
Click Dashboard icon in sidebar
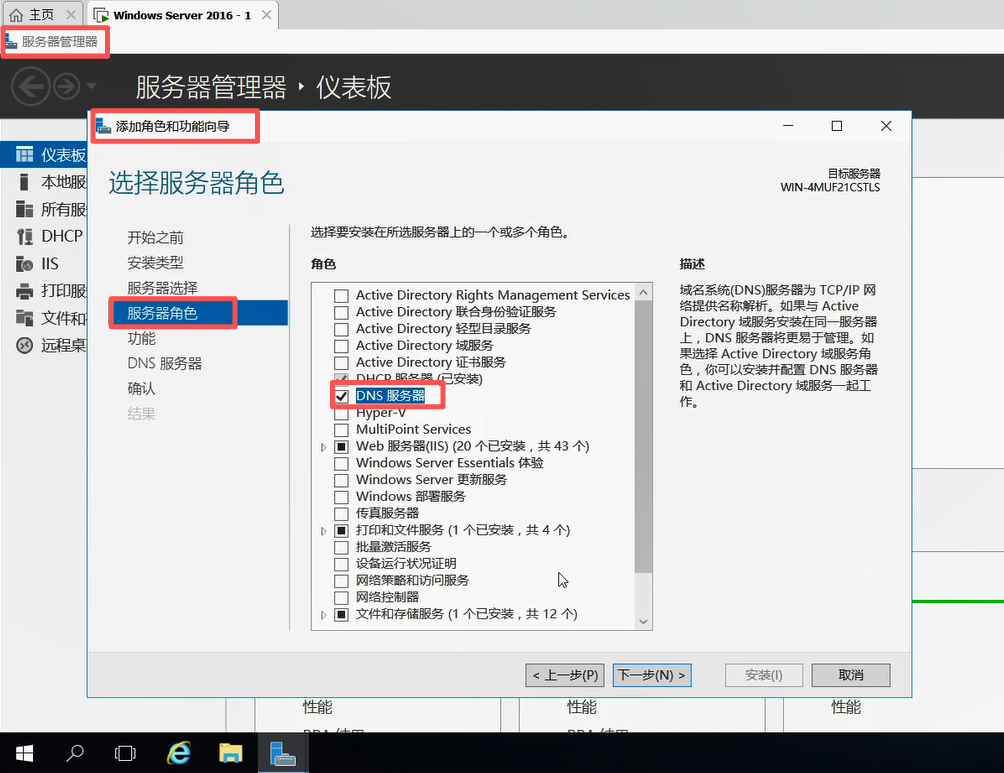[x=24, y=154]
